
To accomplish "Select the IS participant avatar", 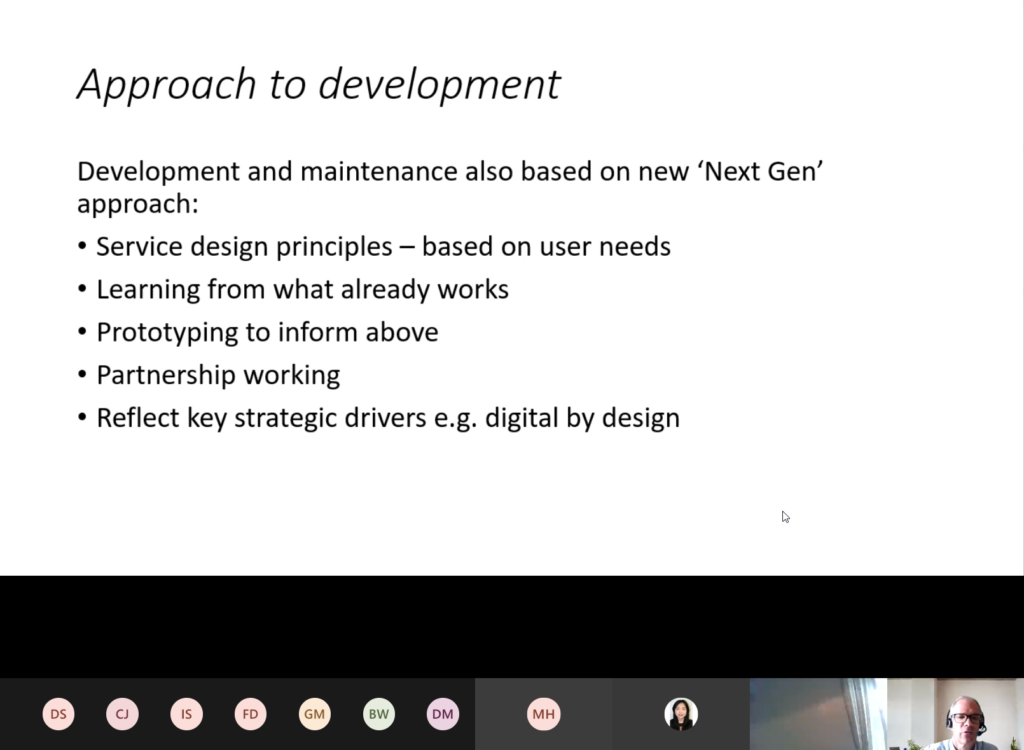I will (x=186, y=714).
